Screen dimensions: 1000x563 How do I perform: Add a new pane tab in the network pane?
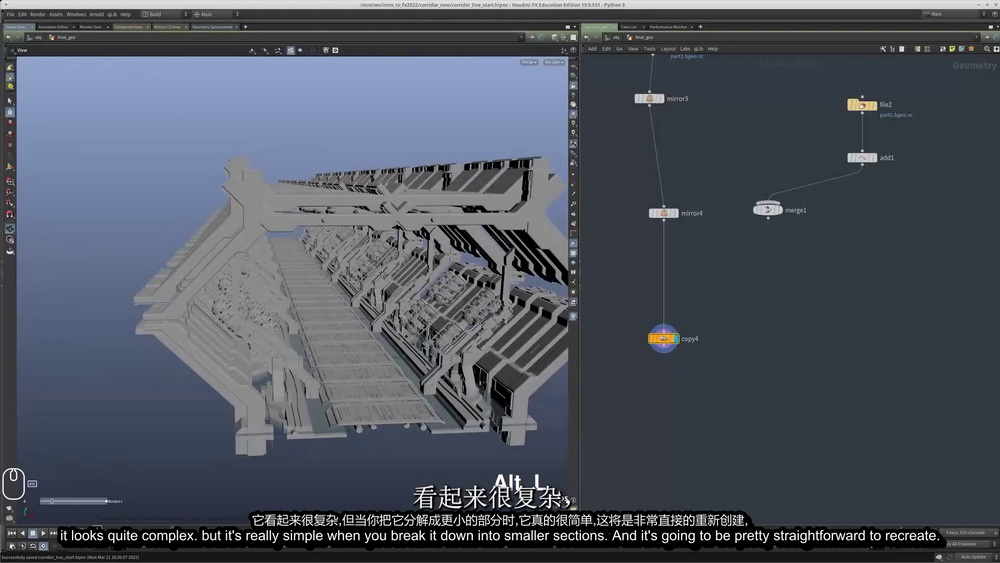(x=700, y=27)
